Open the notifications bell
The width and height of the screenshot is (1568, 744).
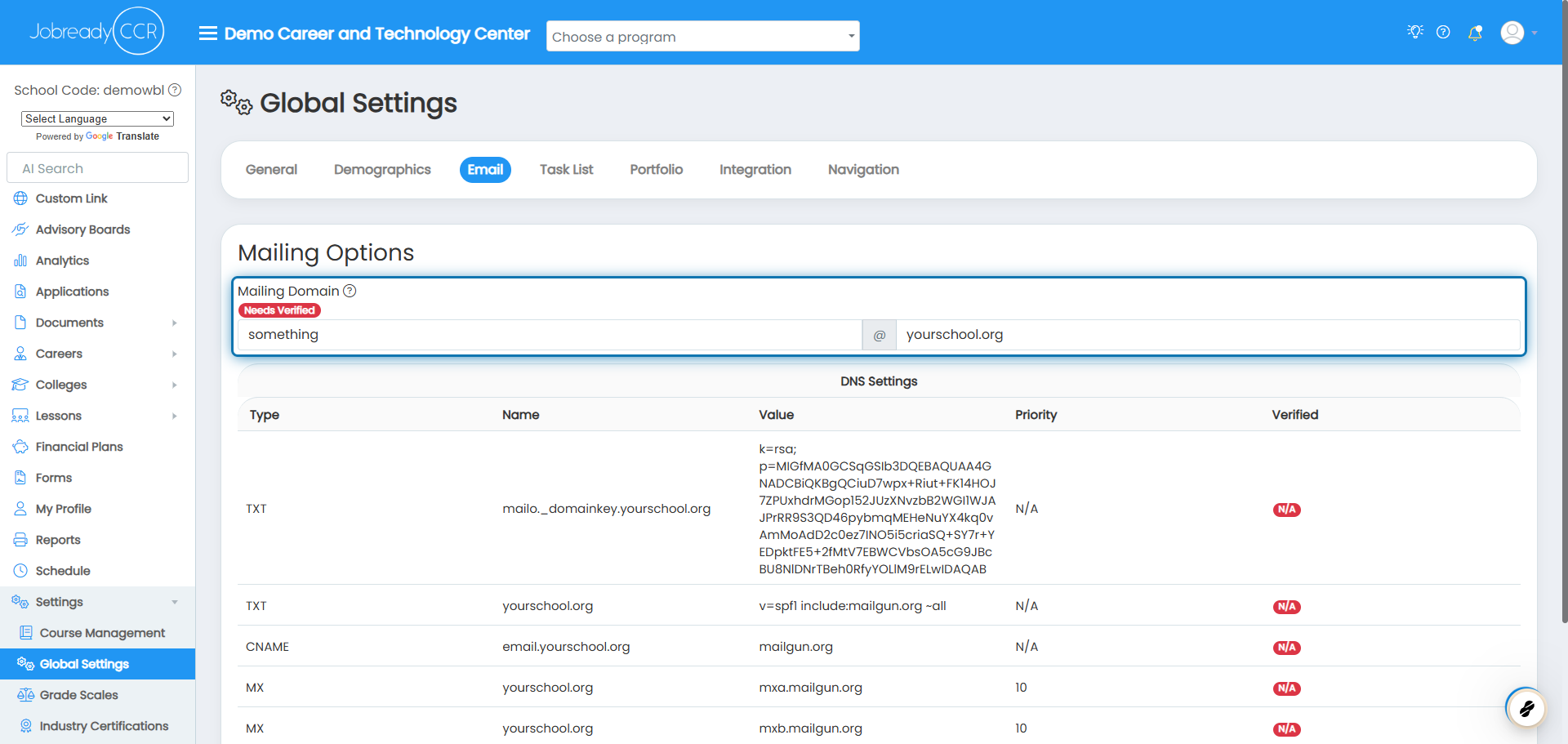[x=1475, y=33]
